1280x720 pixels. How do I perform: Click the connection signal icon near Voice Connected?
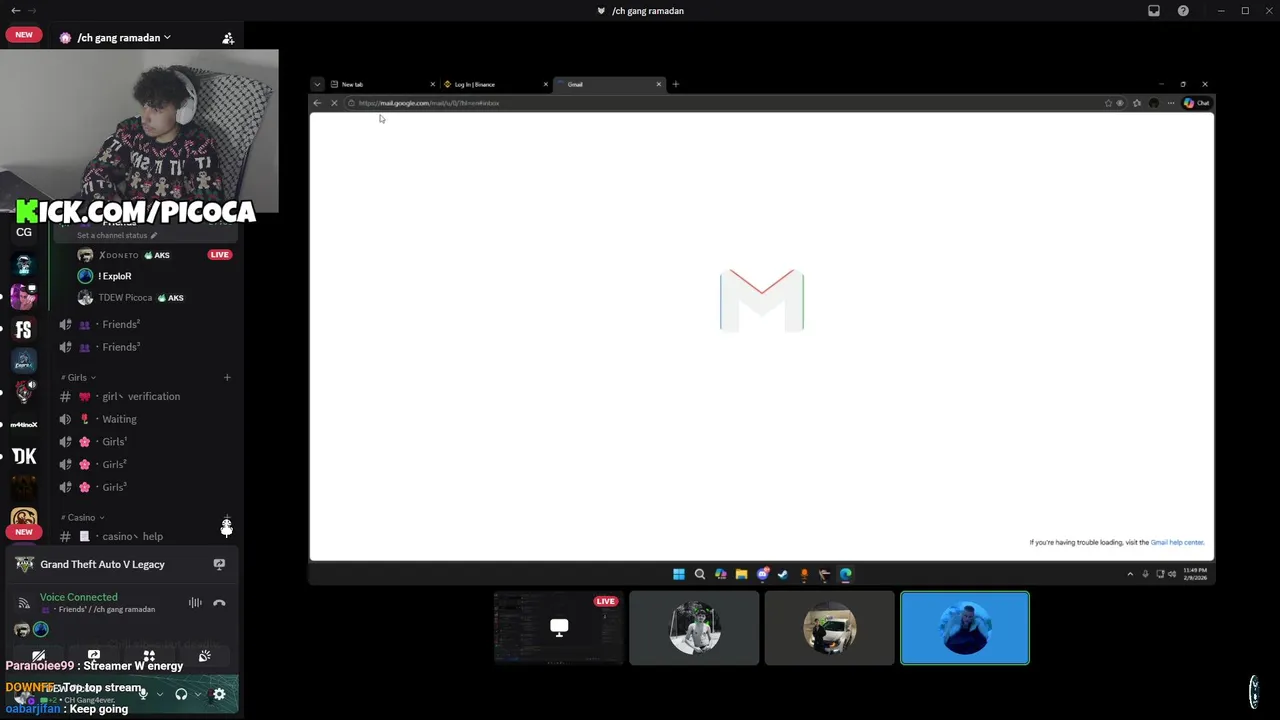click(24, 603)
